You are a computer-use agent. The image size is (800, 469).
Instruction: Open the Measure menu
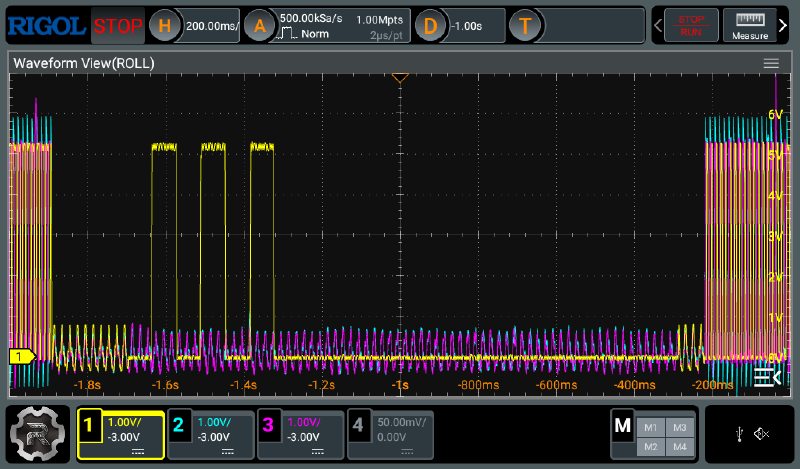750,25
